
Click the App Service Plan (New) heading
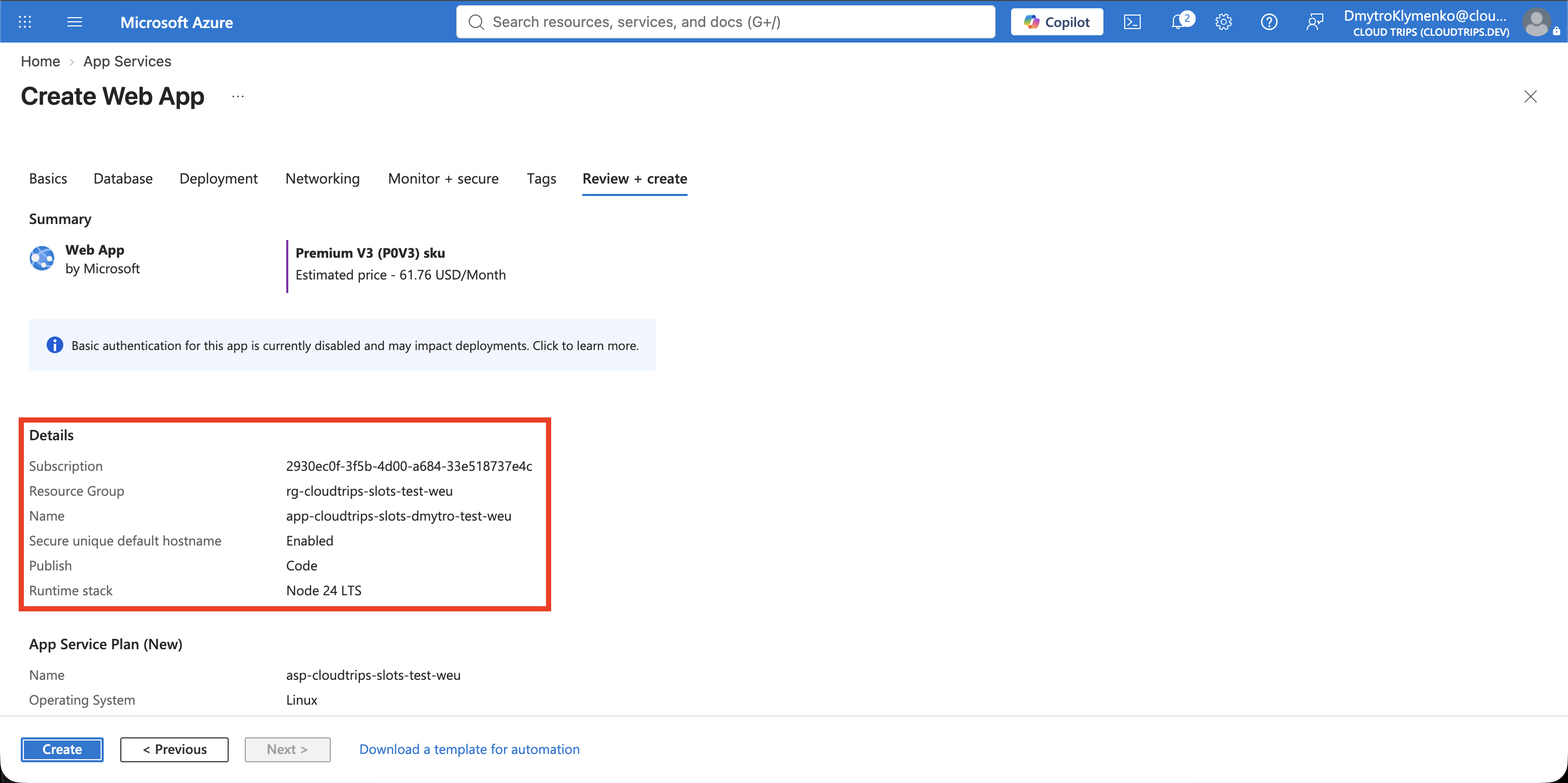(106, 644)
